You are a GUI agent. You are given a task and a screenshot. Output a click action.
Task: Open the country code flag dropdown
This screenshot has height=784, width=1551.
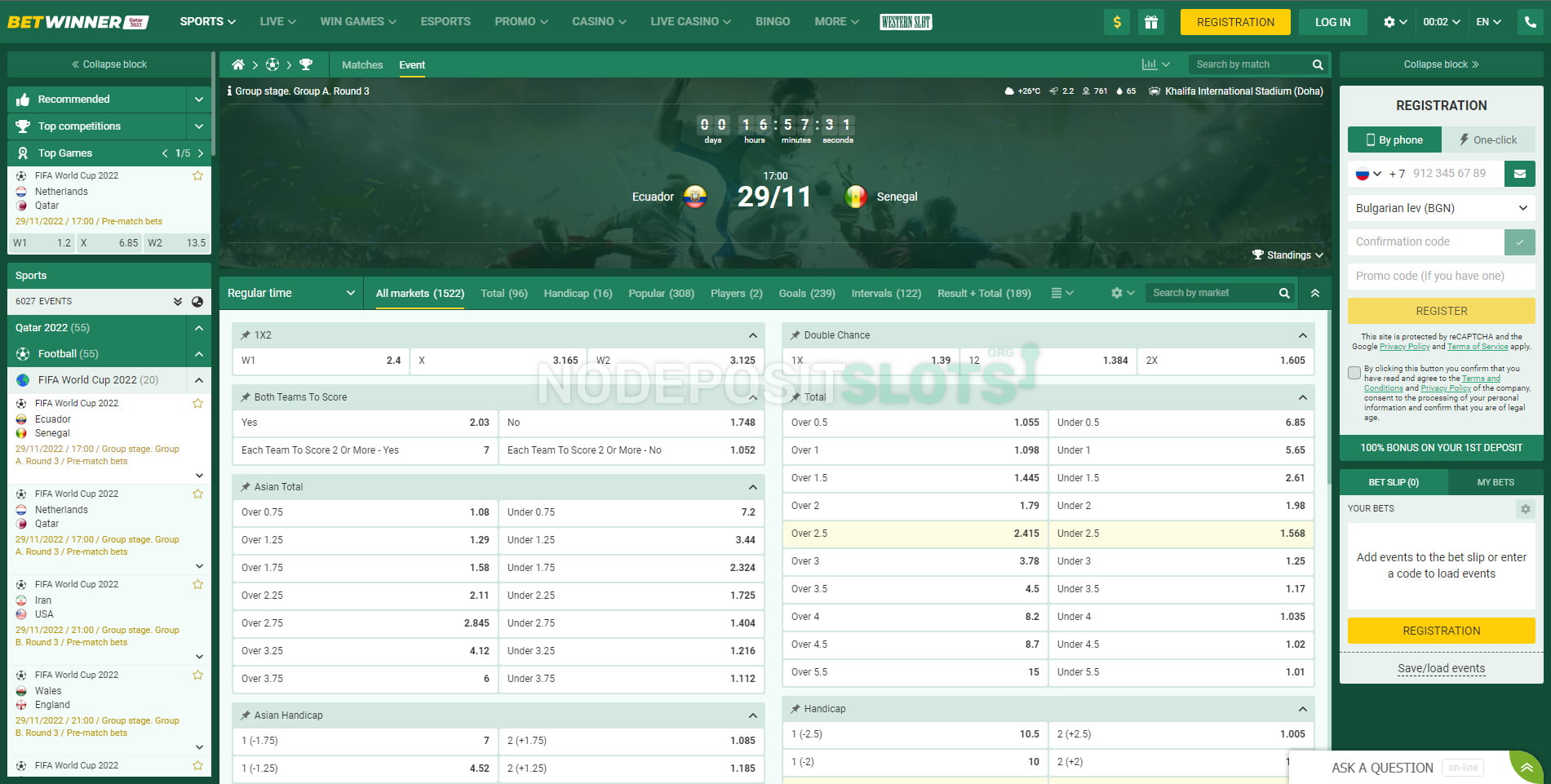coord(1368,174)
